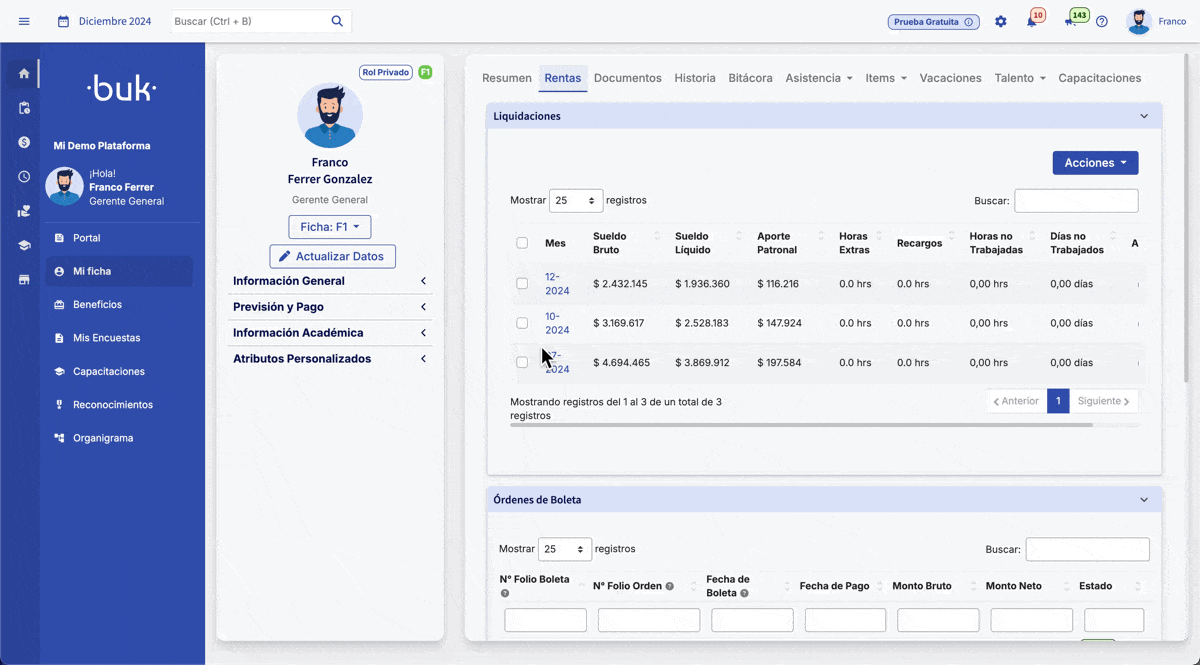
Task: Click the Prueba Gratuita badge
Action: click(933, 22)
